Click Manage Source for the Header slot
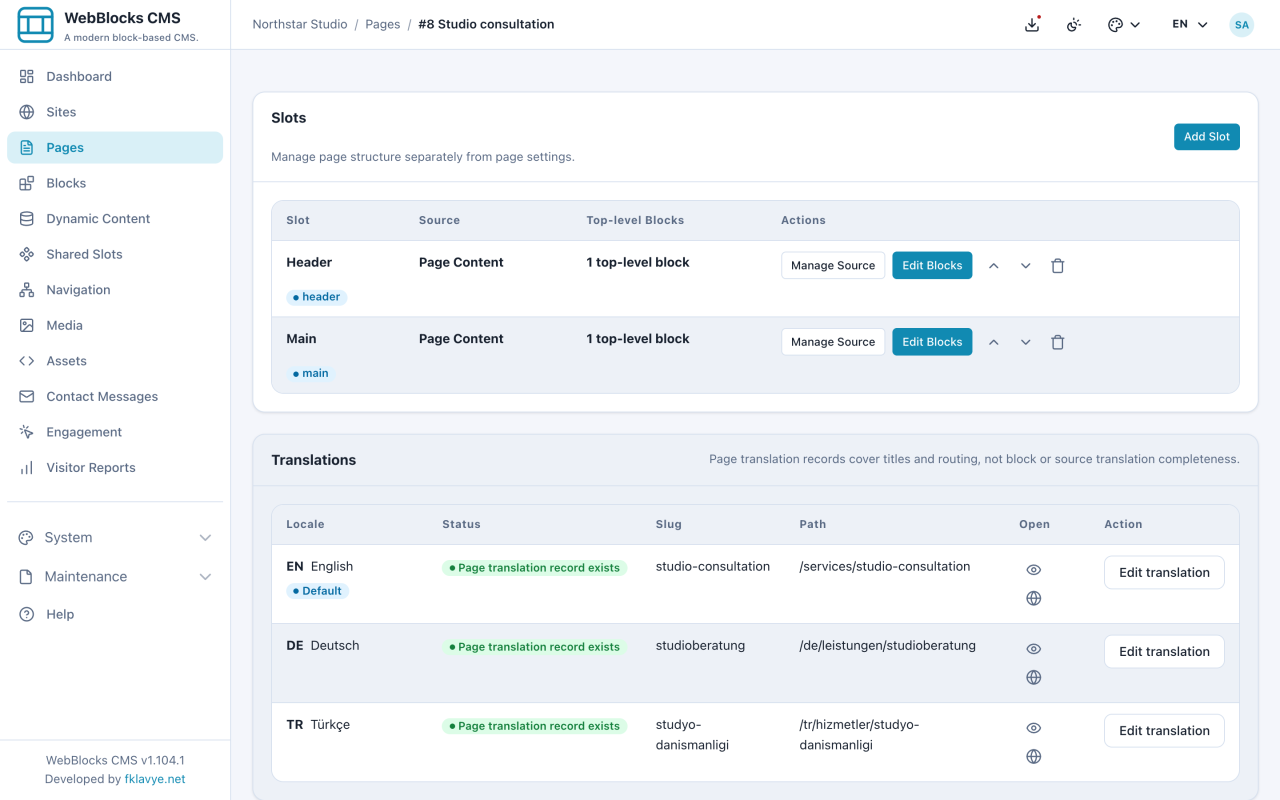Image resolution: width=1280 pixels, height=800 pixels. tap(833, 265)
